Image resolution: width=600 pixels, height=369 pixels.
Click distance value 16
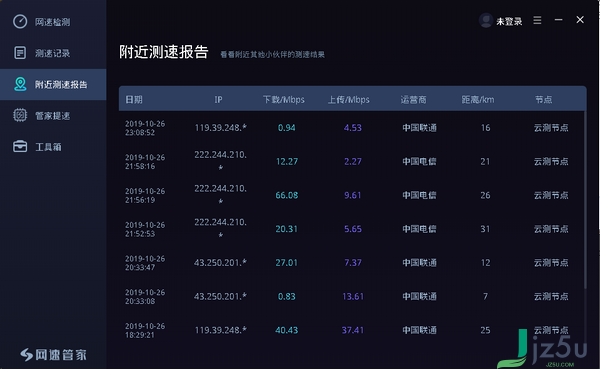[x=485, y=127]
